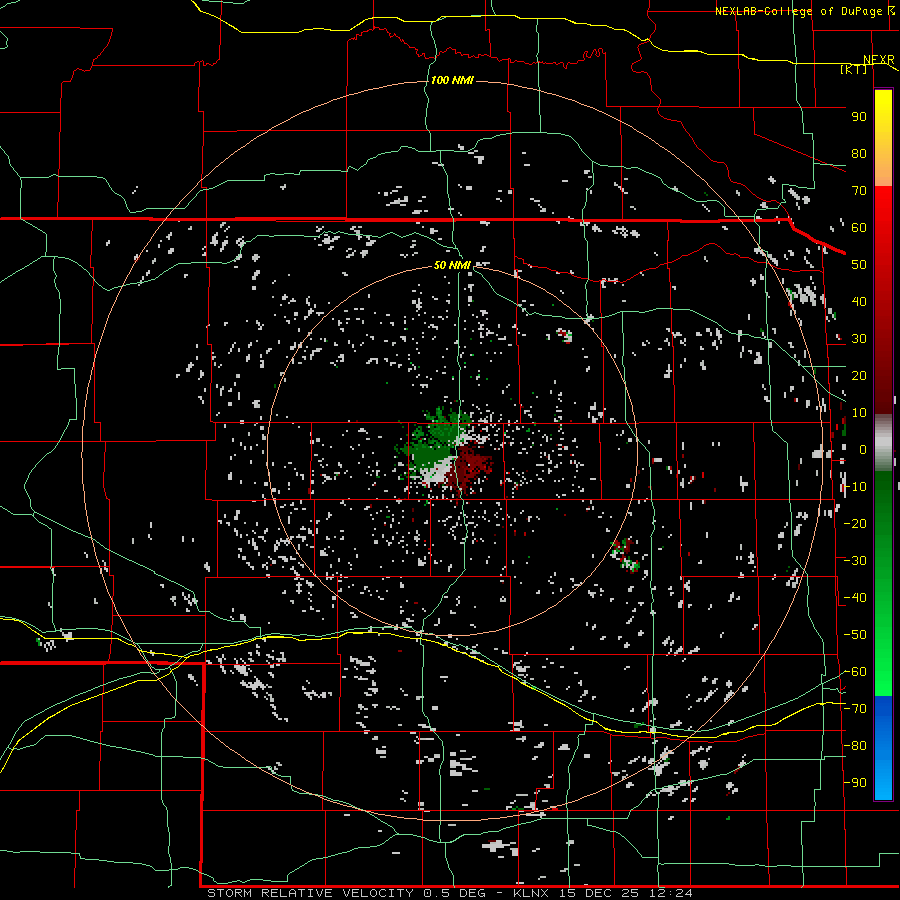
Task: Click "STORM RELATIVE VELOCITY" in the caption
Action: pos(310,893)
